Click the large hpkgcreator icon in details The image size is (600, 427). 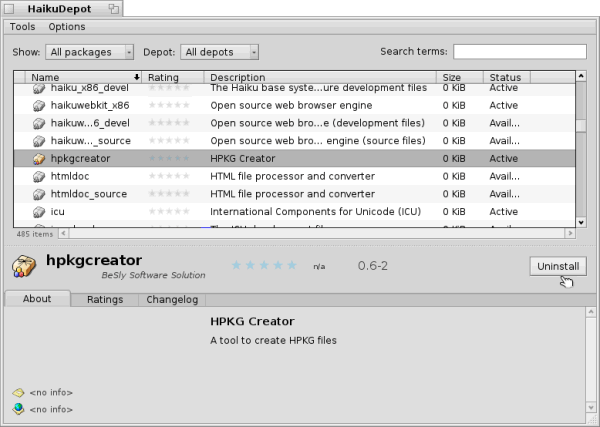pos(24,266)
